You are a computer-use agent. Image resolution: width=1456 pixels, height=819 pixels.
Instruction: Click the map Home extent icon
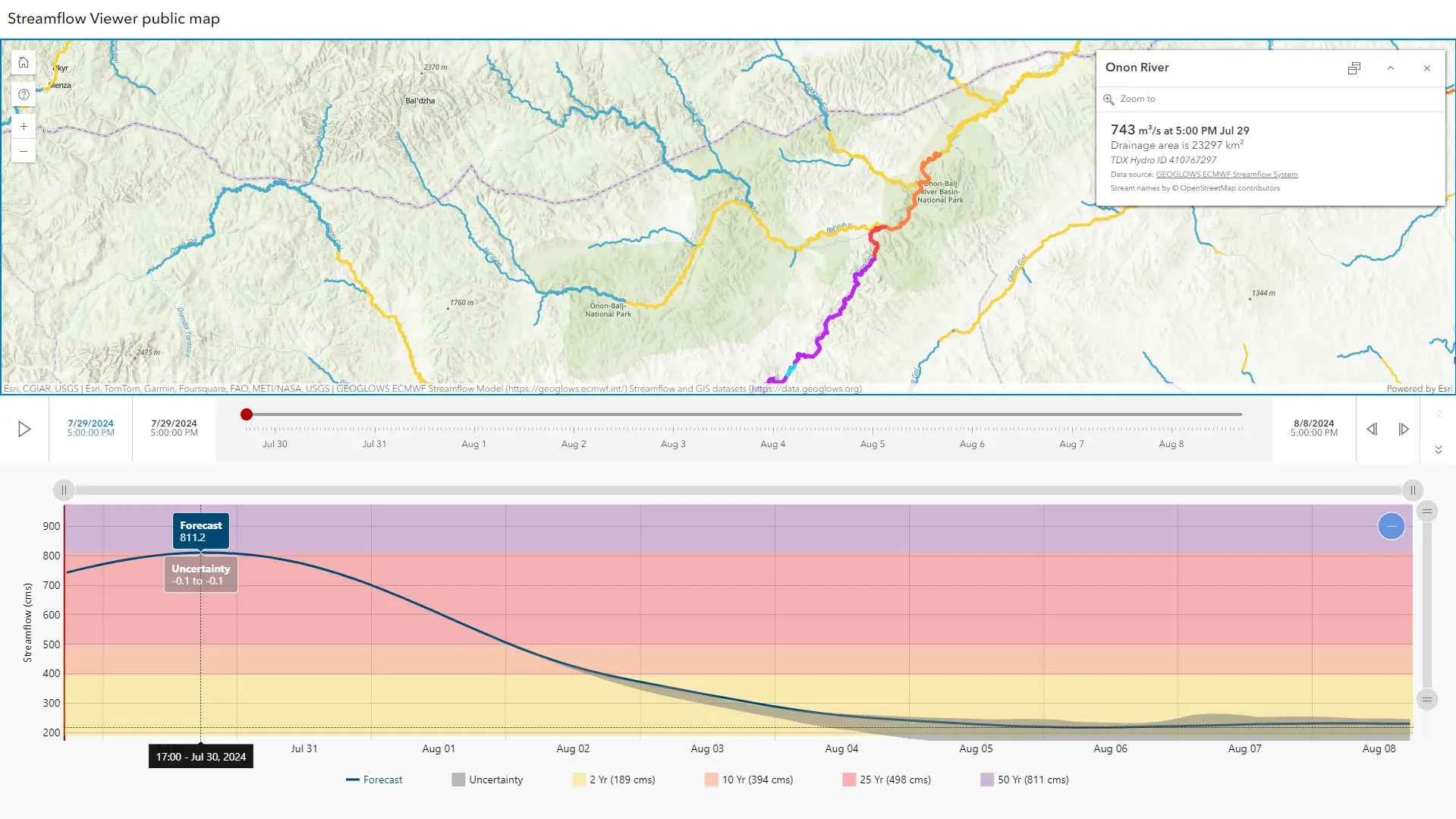click(x=24, y=63)
